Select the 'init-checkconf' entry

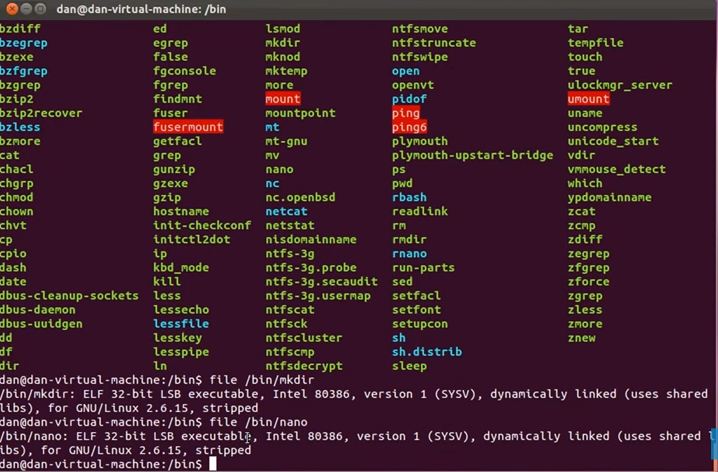pos(202,225)
